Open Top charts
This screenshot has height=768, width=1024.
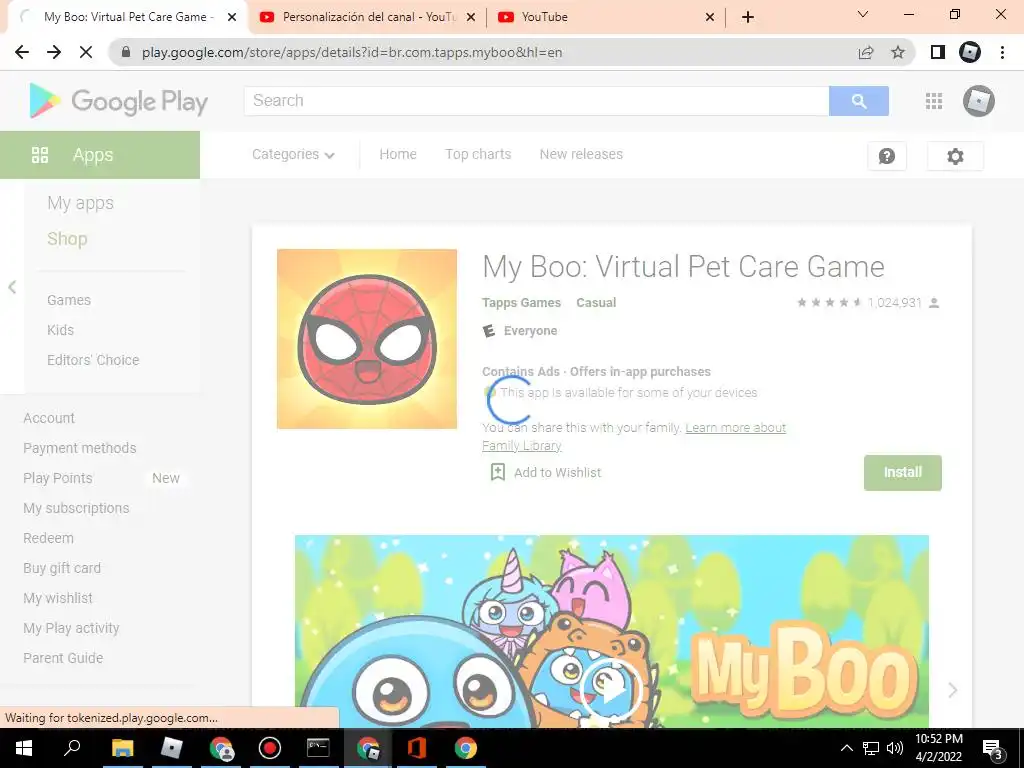point(478,154)
